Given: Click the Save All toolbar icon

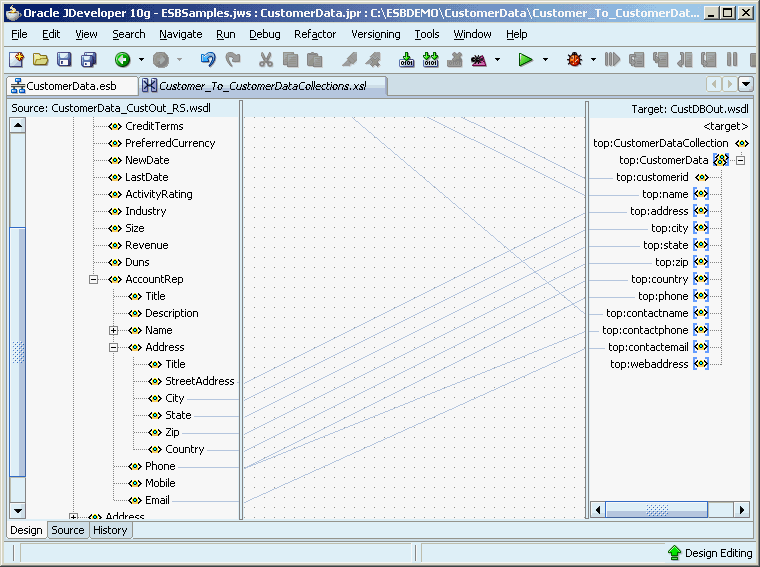Looking at the screenshot, I should tap(88, 60).
